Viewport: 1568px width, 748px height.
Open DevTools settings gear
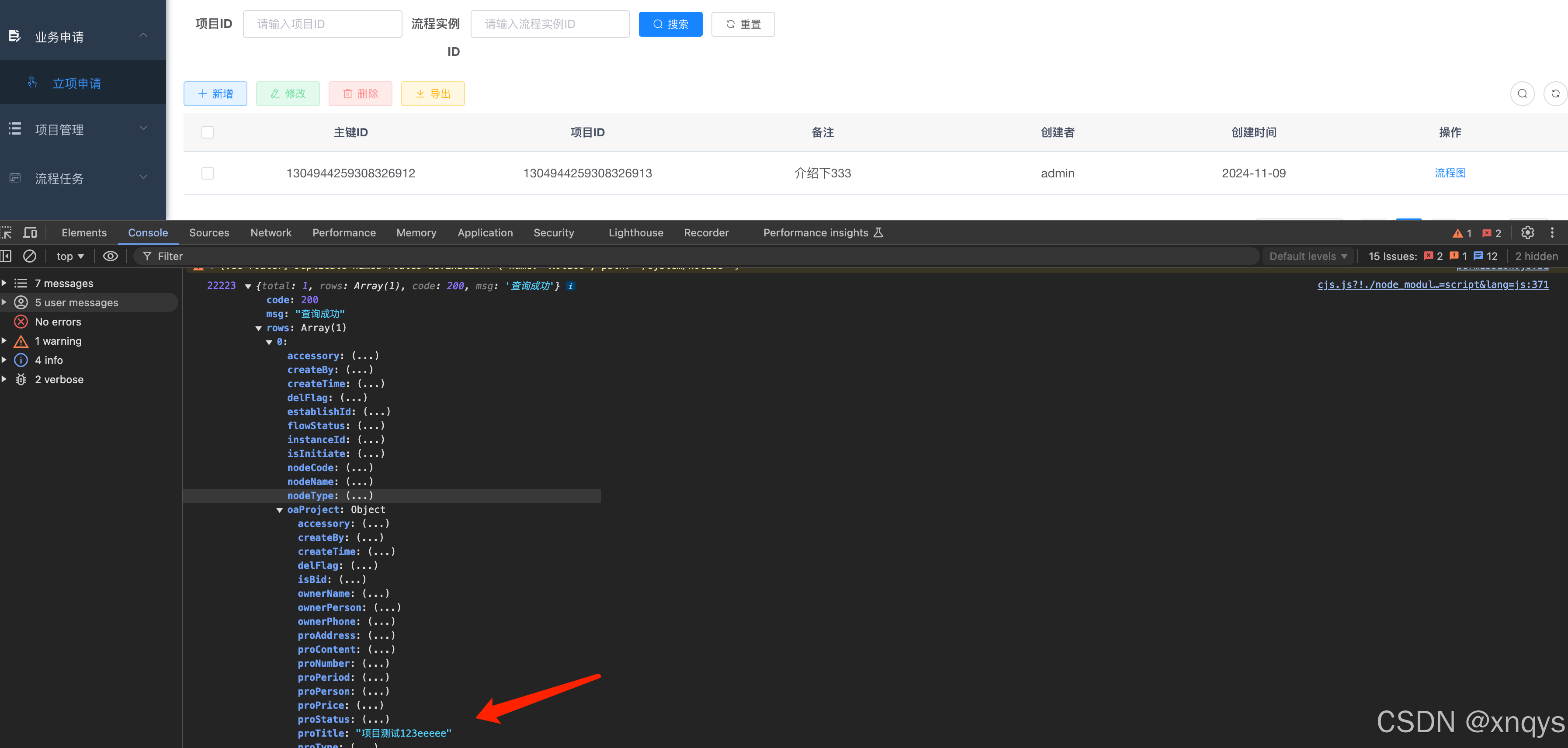(1527, 232)
